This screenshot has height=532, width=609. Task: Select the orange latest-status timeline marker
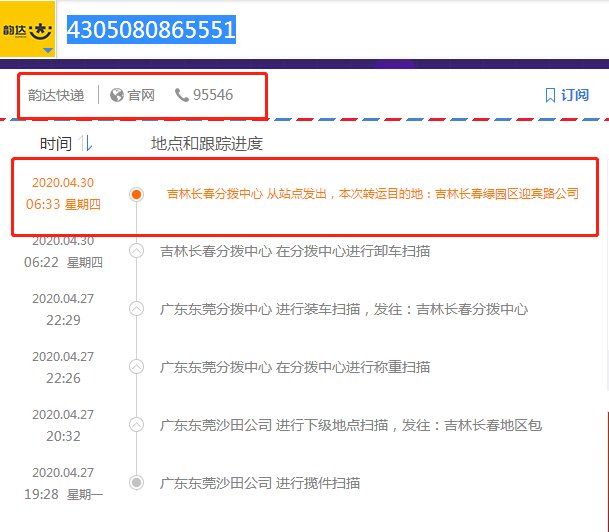(136, 194)
